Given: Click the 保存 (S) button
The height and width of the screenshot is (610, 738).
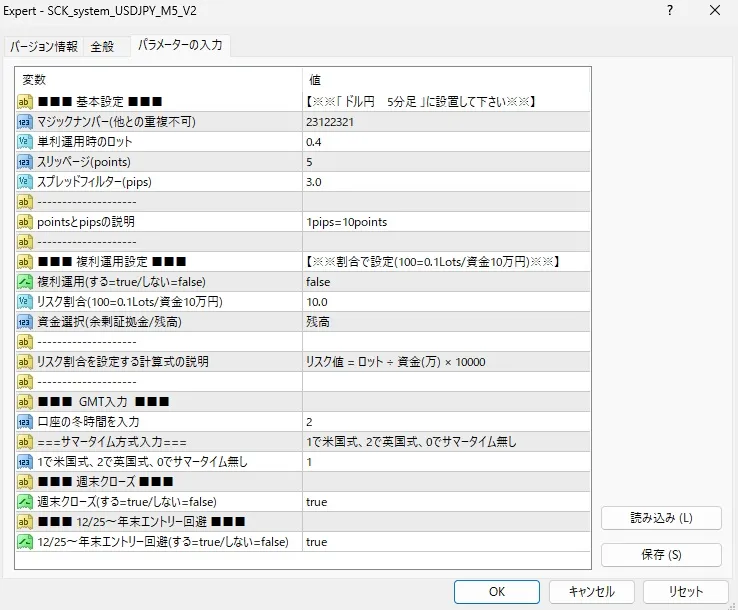Looking at the screenshot, I should click(661, 555).
